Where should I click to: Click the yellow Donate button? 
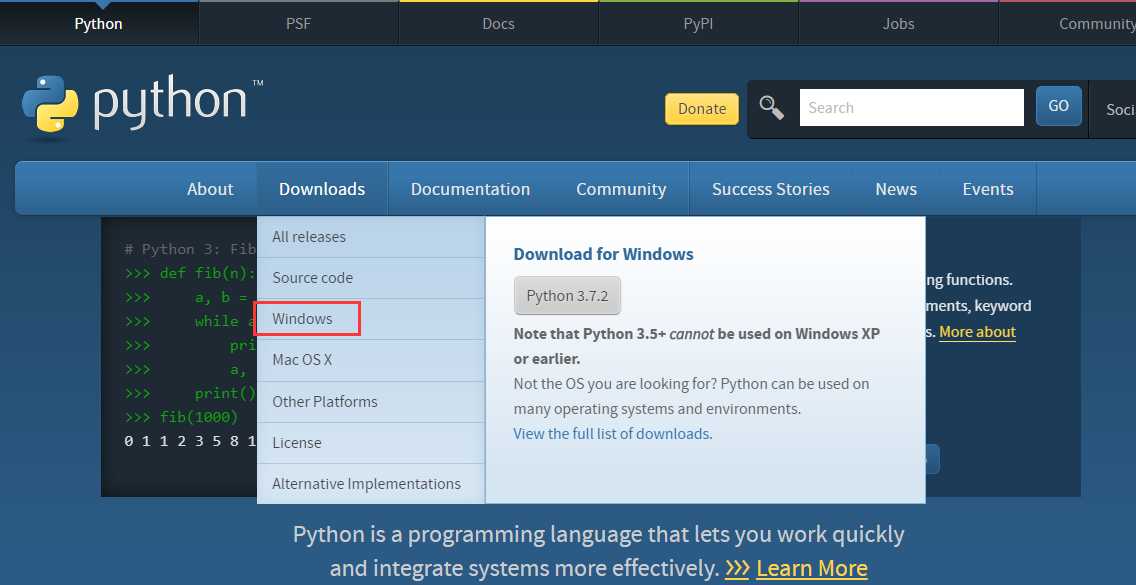pyautogui.click(x=702, y=109)
